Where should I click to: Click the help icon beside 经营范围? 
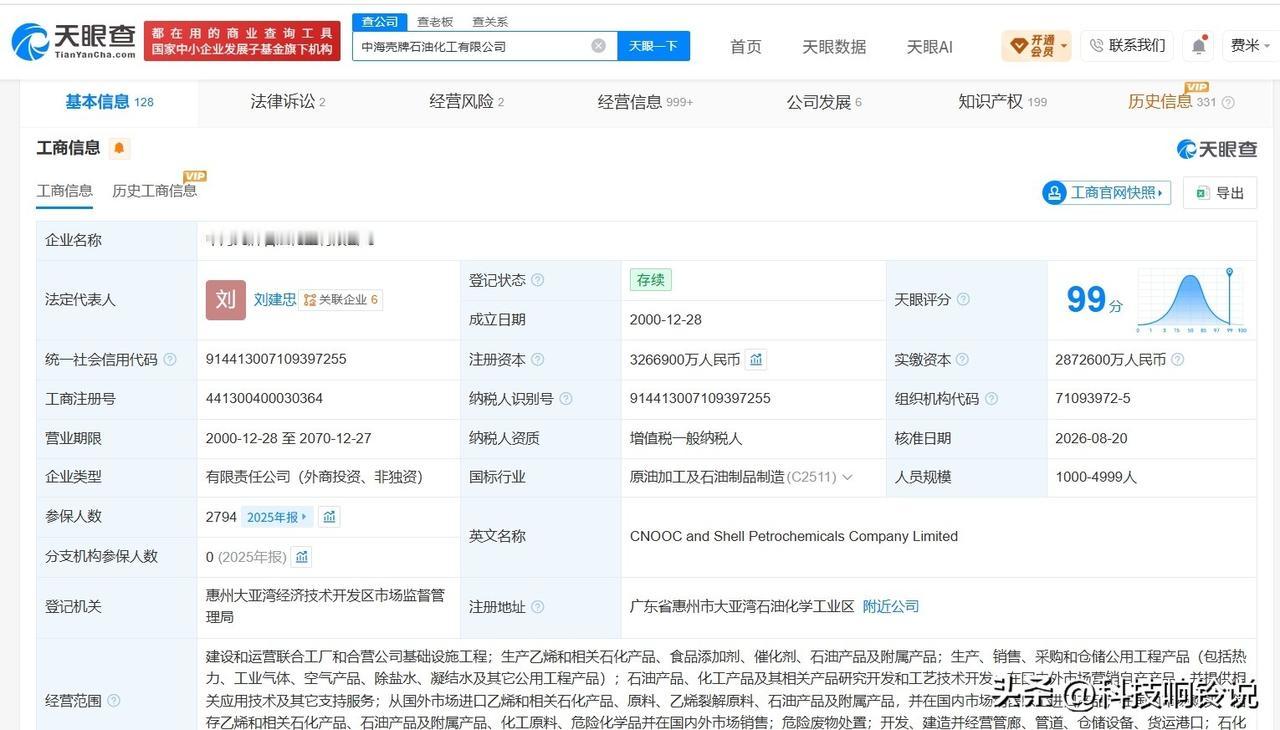114,701
